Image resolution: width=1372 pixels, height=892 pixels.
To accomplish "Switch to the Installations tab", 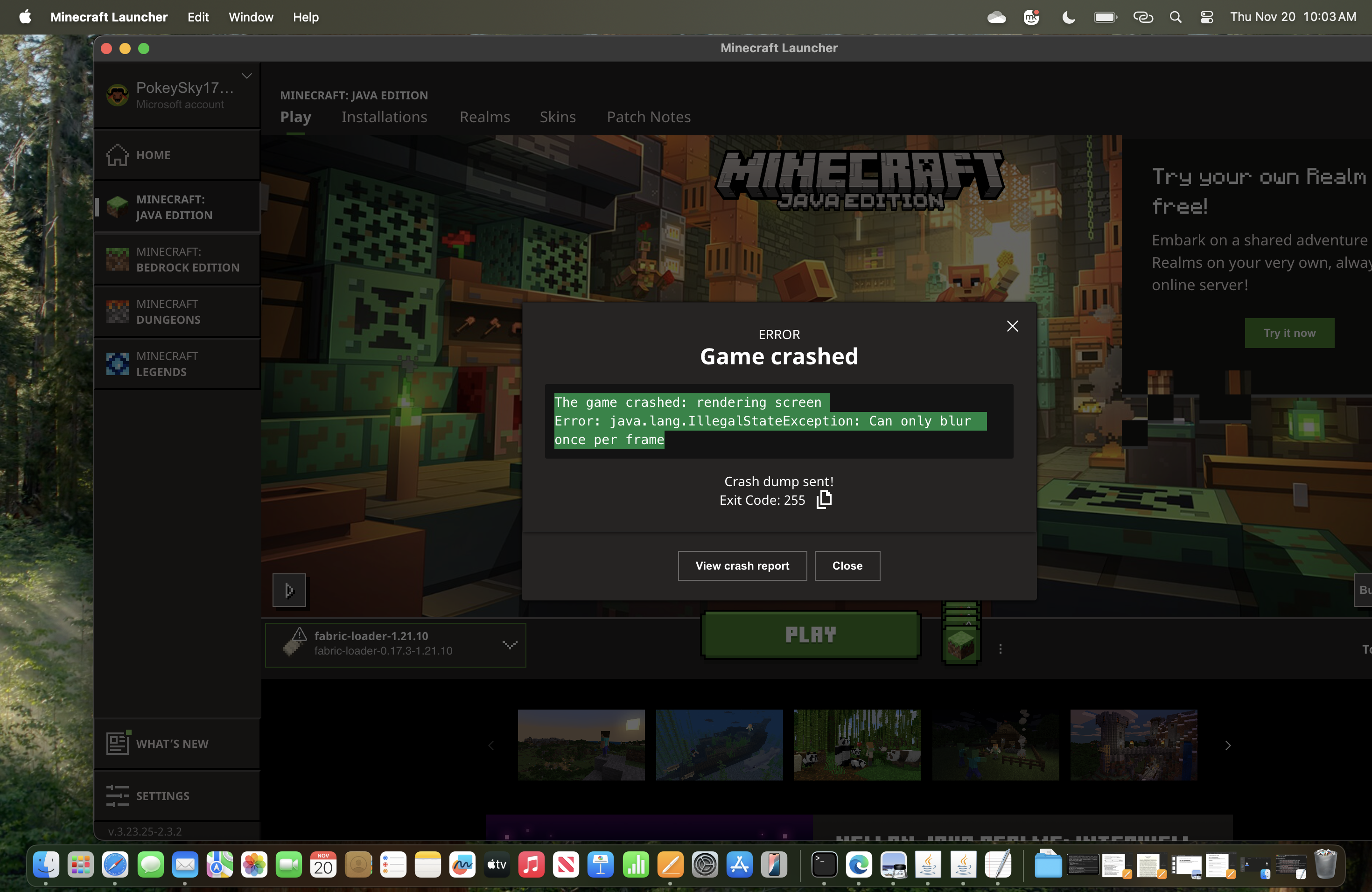I will coord(384,117).
